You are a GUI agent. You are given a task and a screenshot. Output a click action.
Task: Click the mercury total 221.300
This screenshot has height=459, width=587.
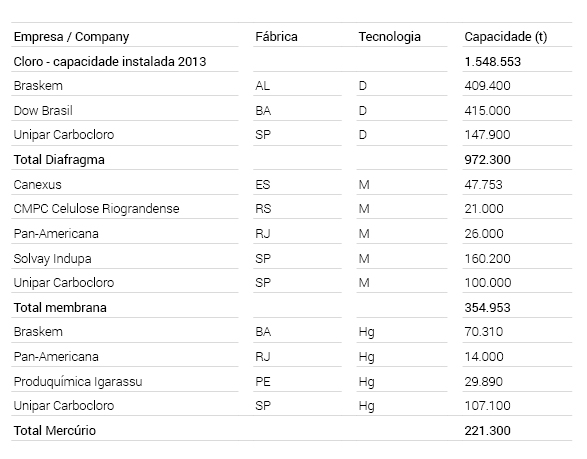(x=487, y=431)
